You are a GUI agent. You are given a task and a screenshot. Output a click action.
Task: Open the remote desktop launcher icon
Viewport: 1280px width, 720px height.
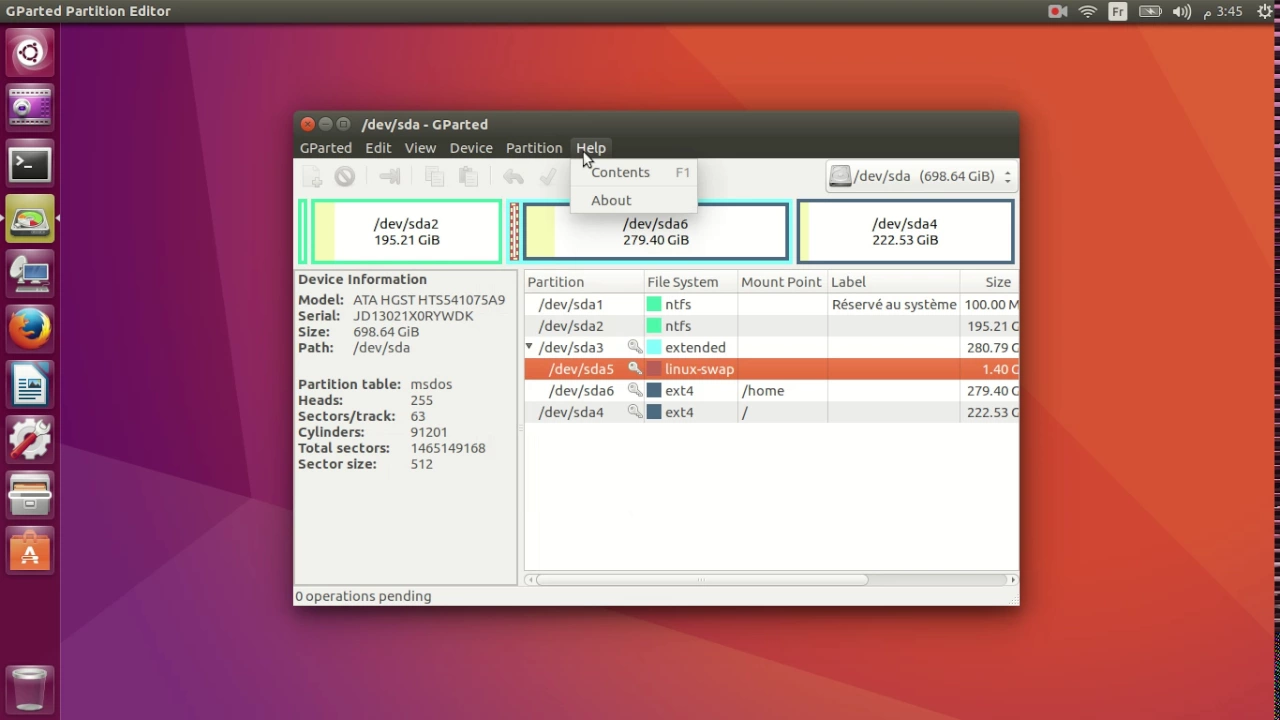(30, 273)
